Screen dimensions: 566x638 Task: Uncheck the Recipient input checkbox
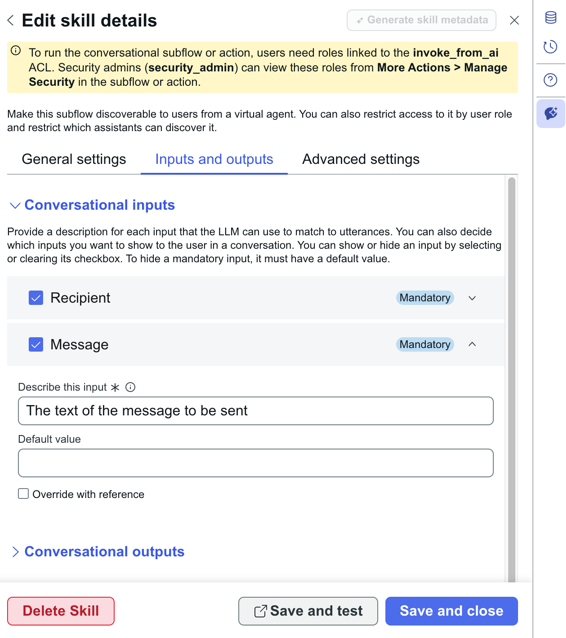point(36,298)
